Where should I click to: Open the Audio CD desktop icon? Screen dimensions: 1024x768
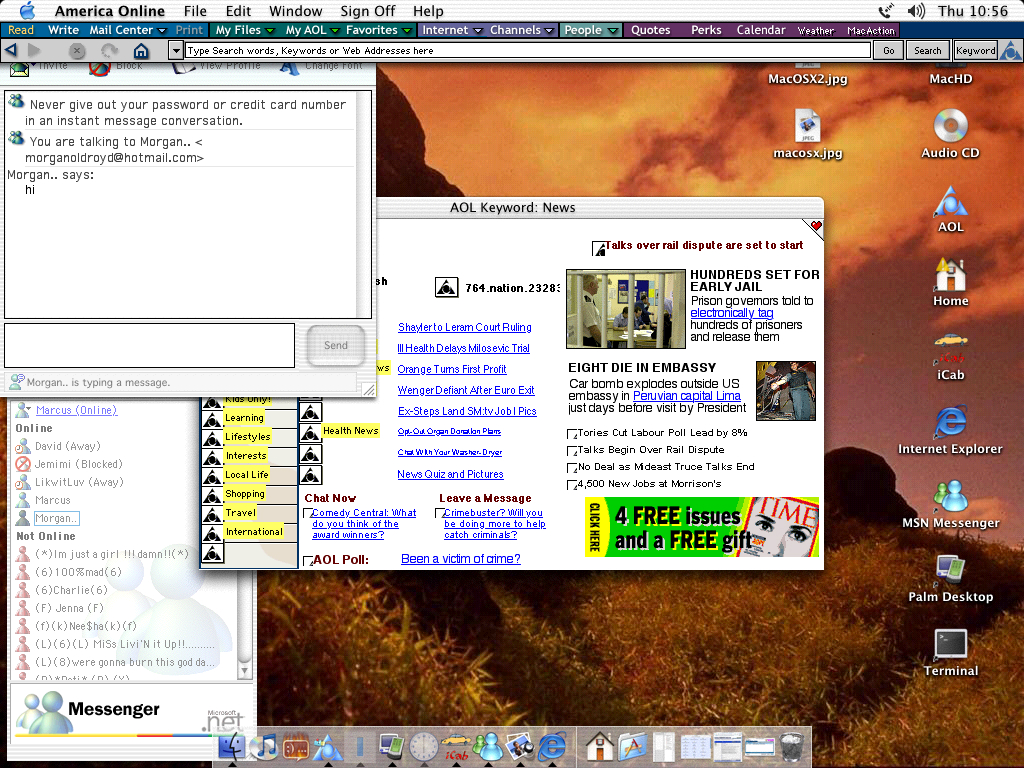pos(950,127)
